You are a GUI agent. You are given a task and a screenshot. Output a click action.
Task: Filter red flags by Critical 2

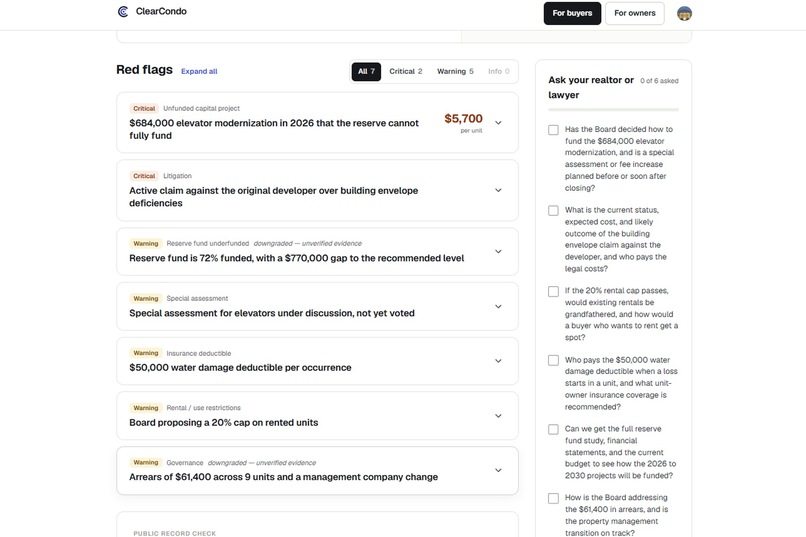[406, 71]
